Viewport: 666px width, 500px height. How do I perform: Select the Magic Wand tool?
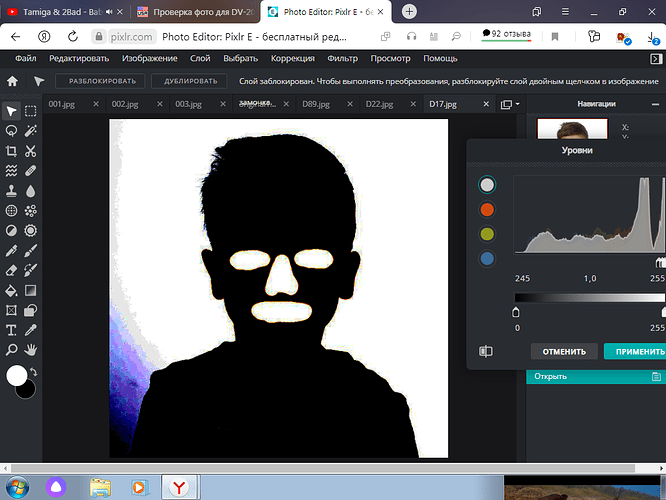point(31,131)
